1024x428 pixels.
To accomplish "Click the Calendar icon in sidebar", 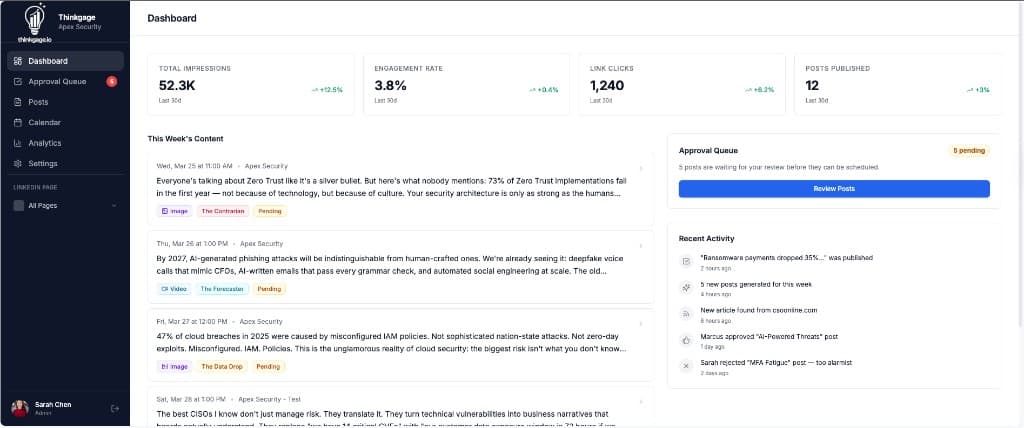I will (18, 122).
